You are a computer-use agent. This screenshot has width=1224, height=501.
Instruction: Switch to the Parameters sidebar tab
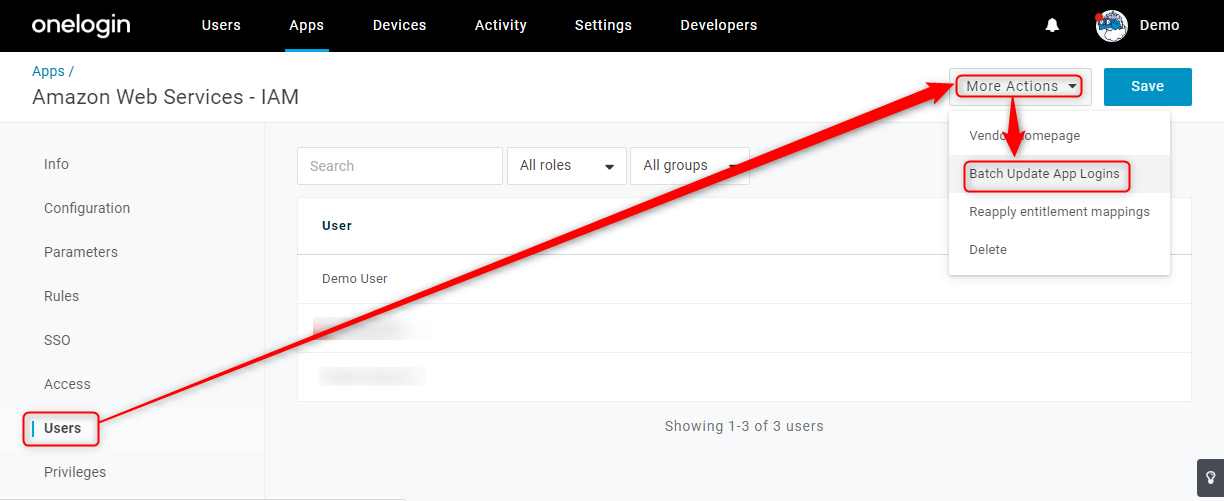point(81,252)
